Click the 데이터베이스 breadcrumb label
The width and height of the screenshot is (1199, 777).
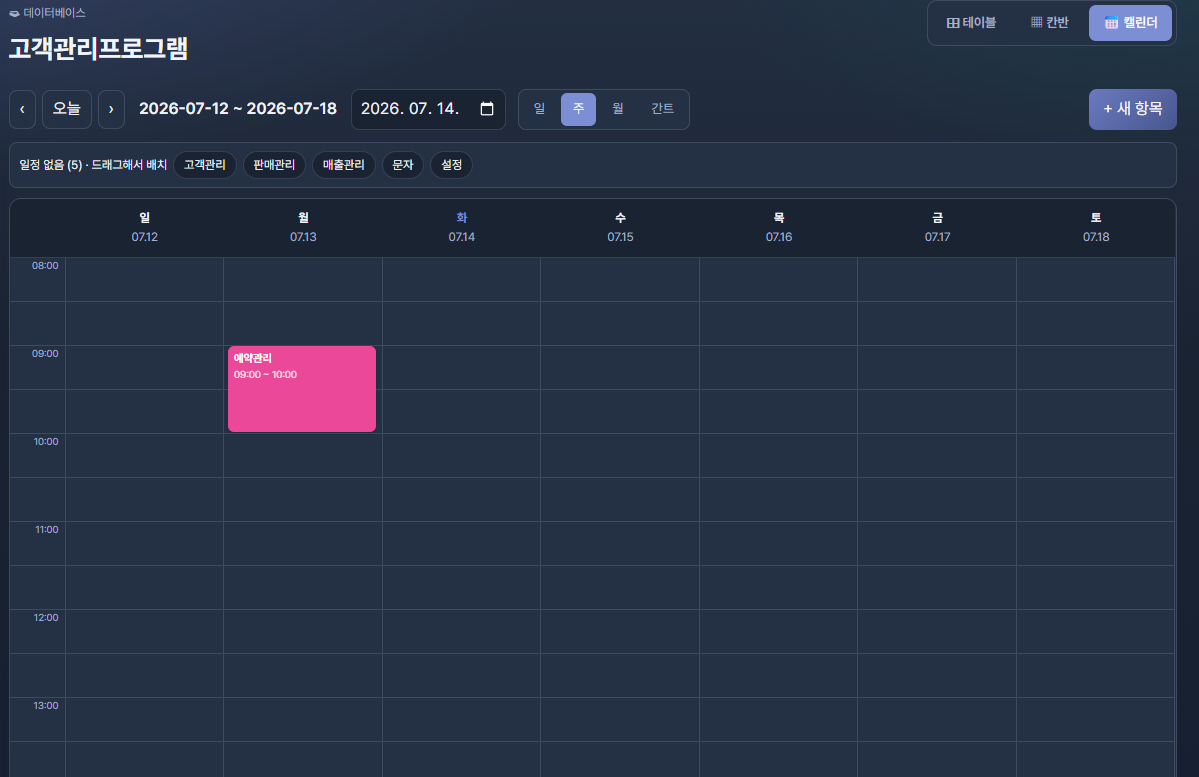(x=54, y=13)
